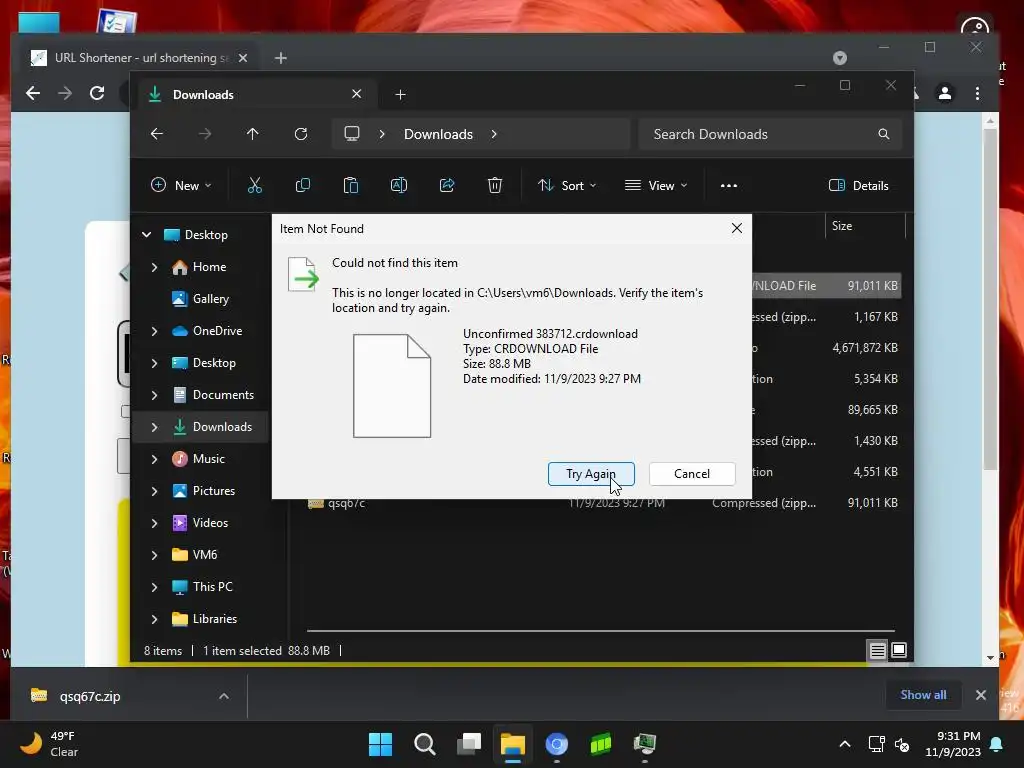
Task: Select the Downloads tab in File Explorer
Action: [256, 94]
